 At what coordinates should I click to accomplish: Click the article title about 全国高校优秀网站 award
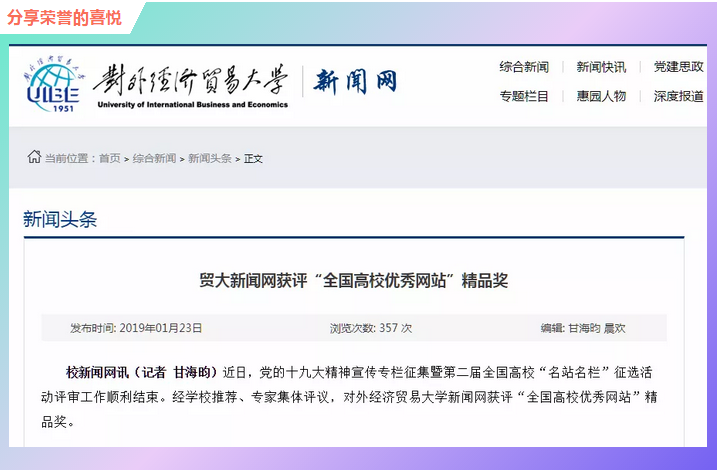click(x=354, y=280)
